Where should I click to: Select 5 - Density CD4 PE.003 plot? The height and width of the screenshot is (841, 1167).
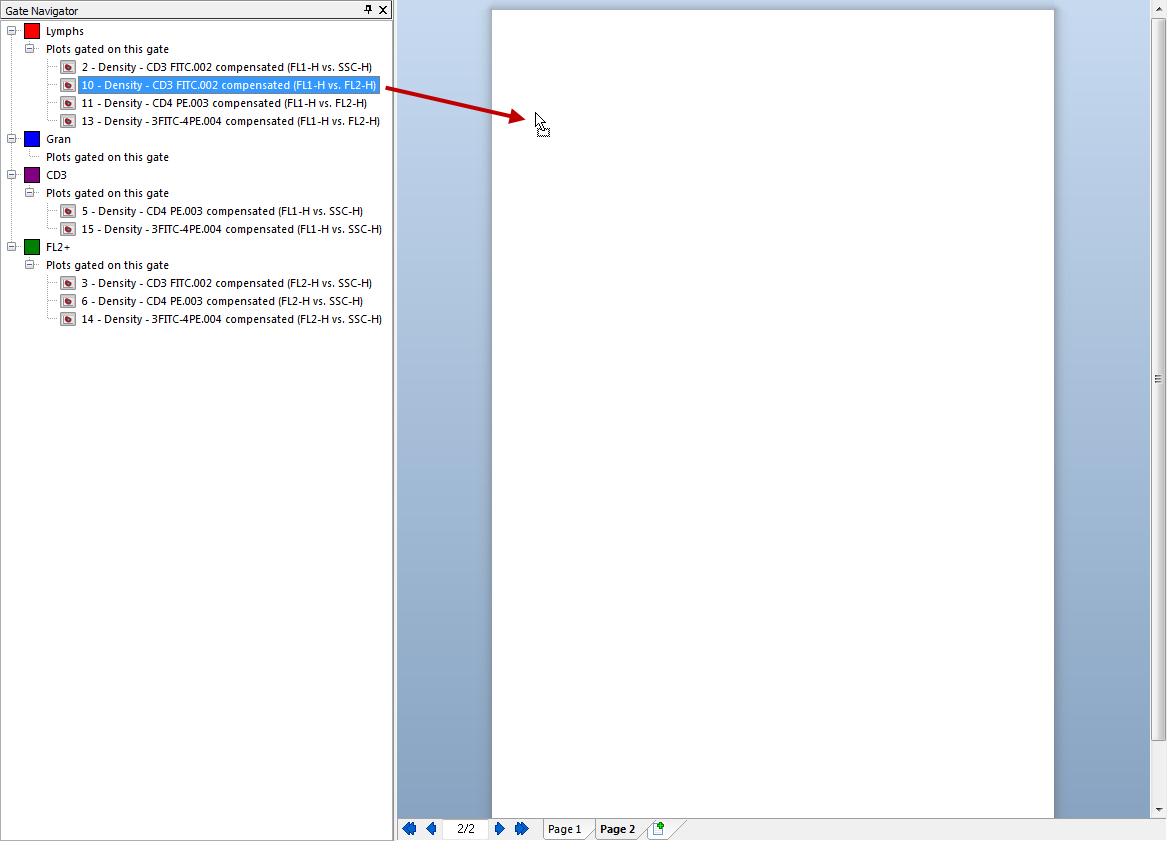(x=221, y=211)
